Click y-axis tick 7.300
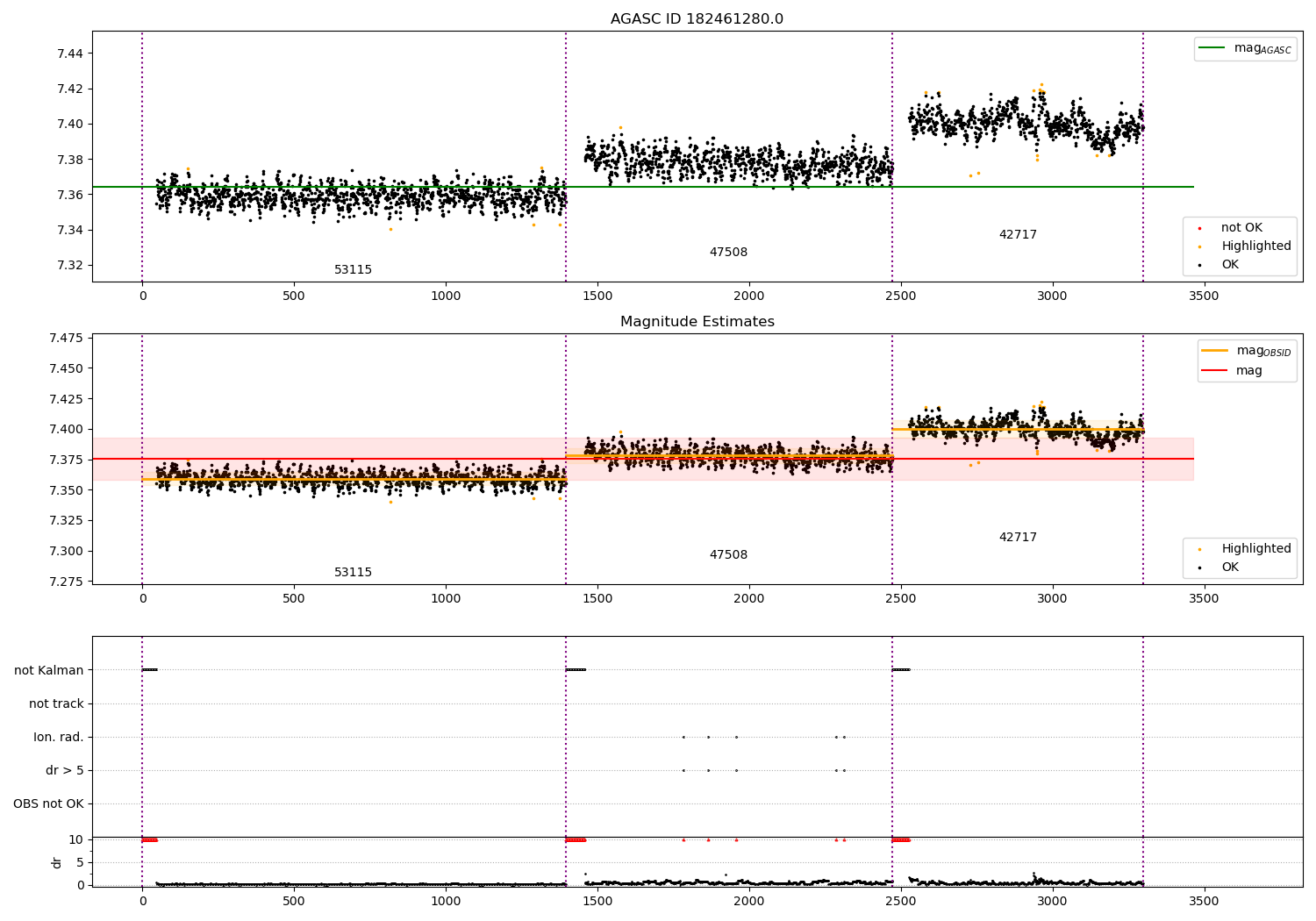This screenshot has width=1316, height=921. (x=67, y=552)
